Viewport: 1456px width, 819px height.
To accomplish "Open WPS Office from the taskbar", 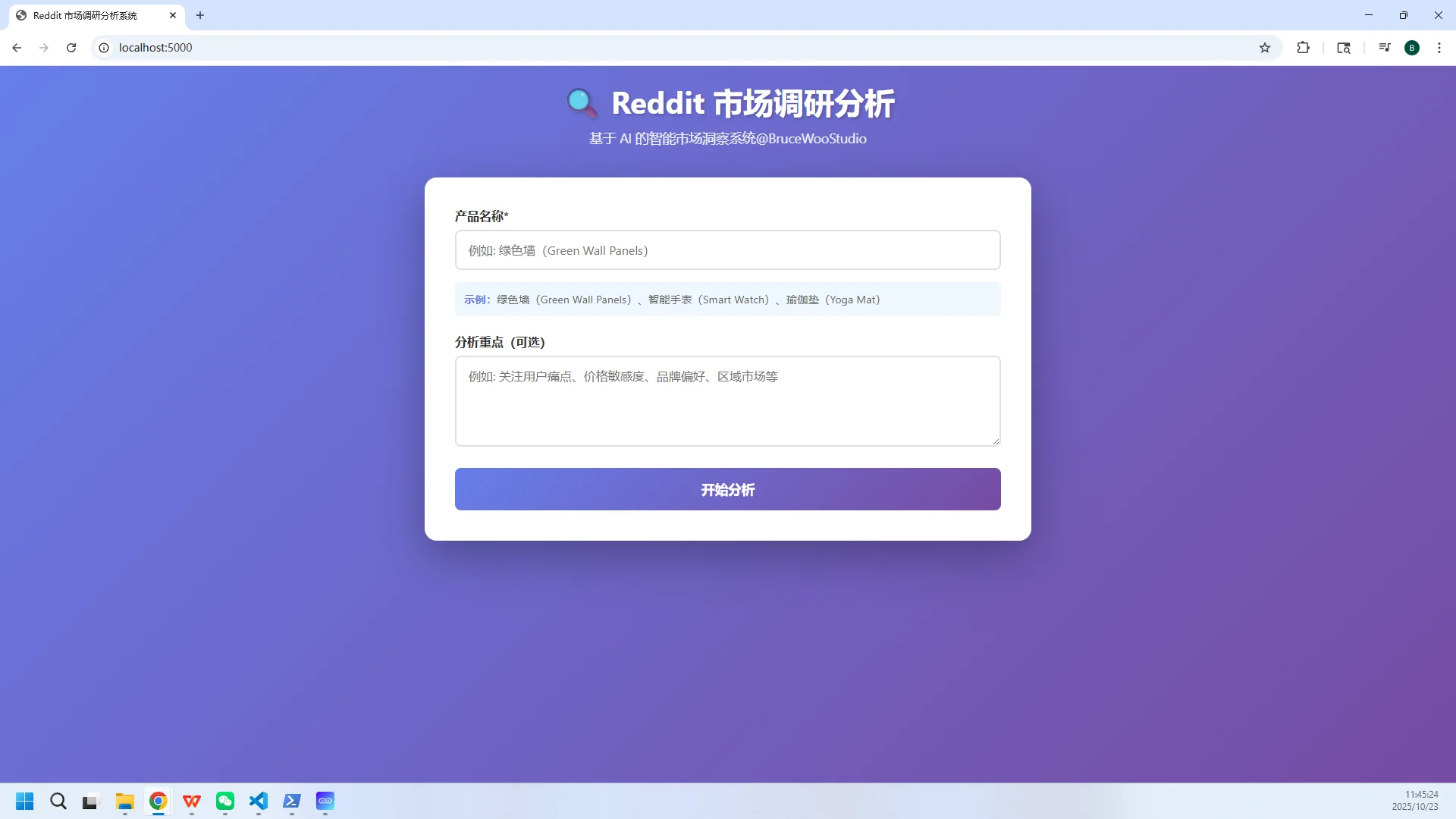I will 191,802.
